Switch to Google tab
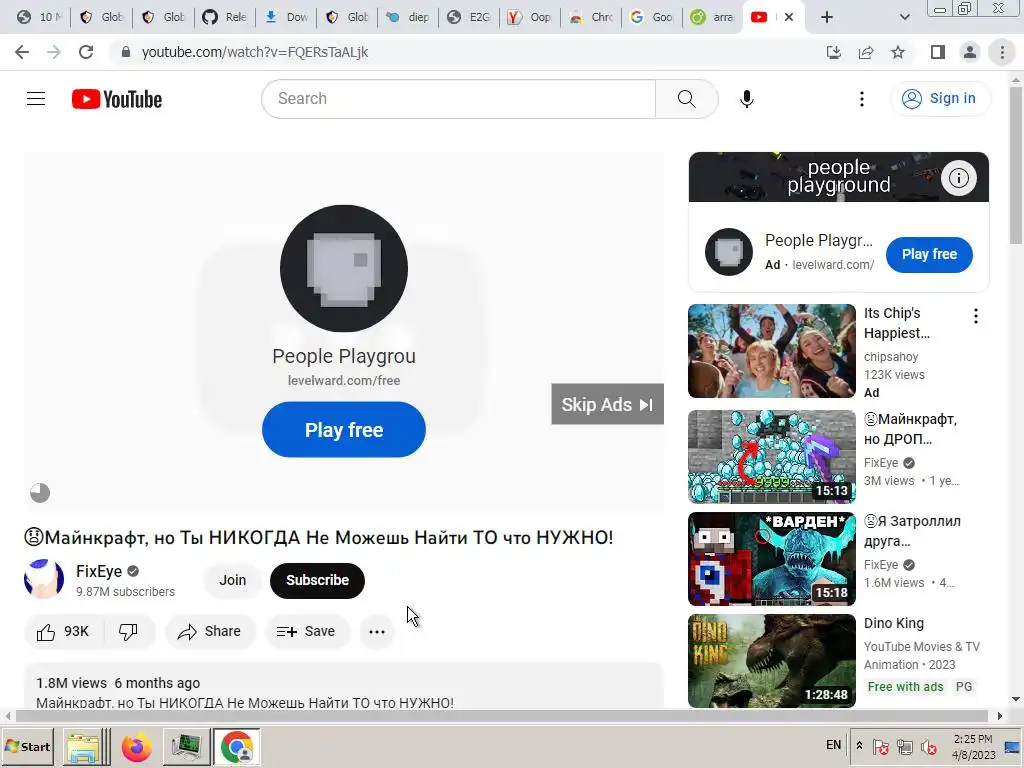This screenshot has height=768, width=1024. tap(651, 17)
